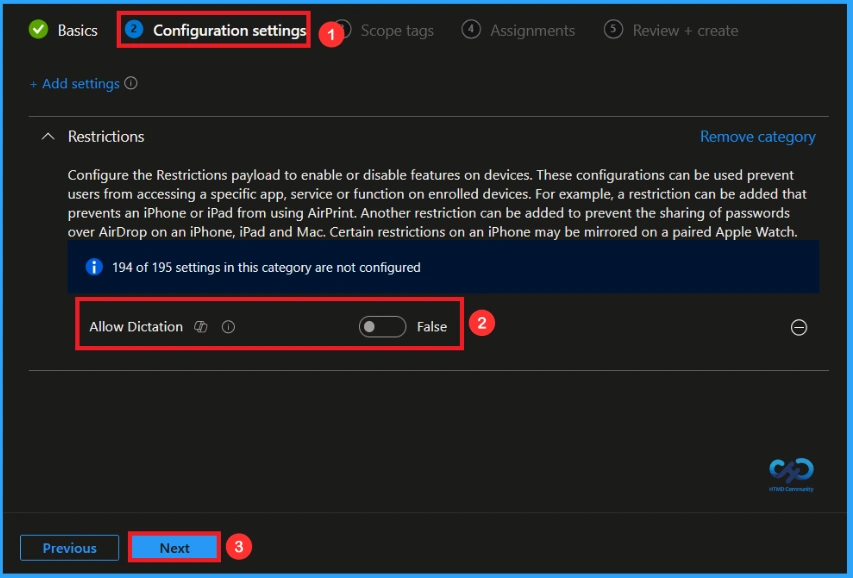853x578 pixels.
Task: Click the Previous button
Action: (68, 548)
